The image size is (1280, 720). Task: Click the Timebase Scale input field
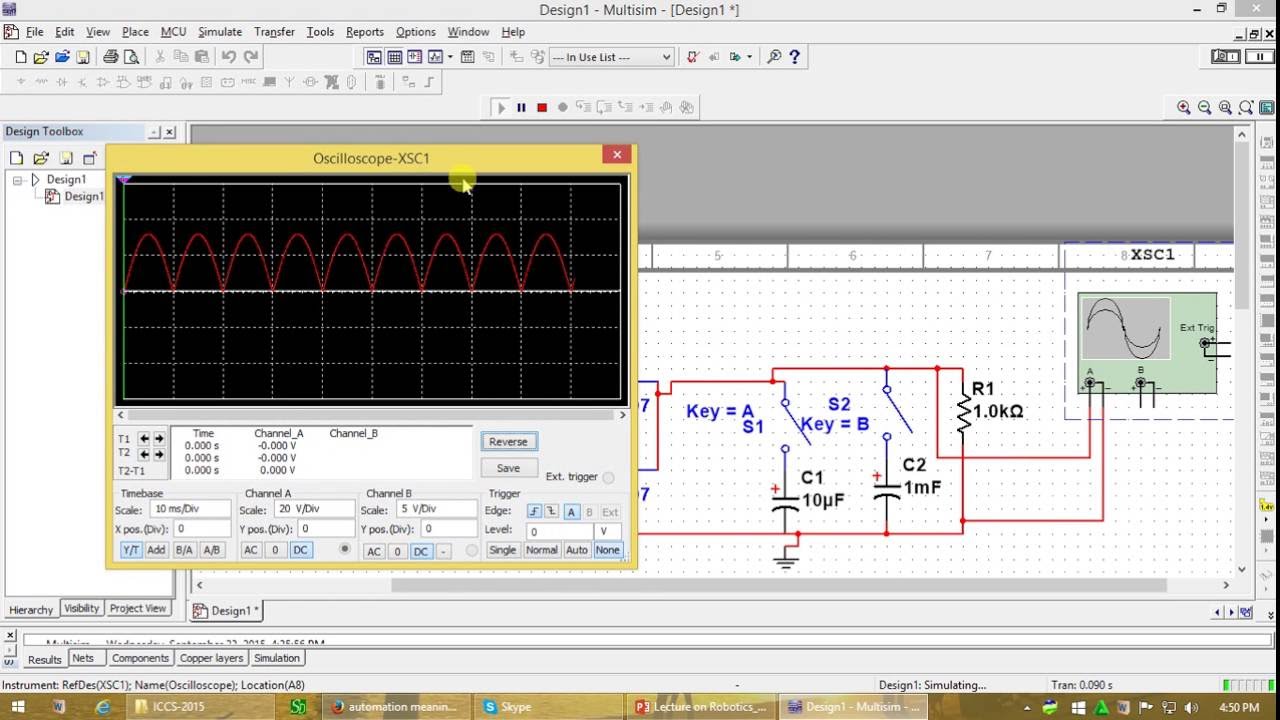coord(191,509)
